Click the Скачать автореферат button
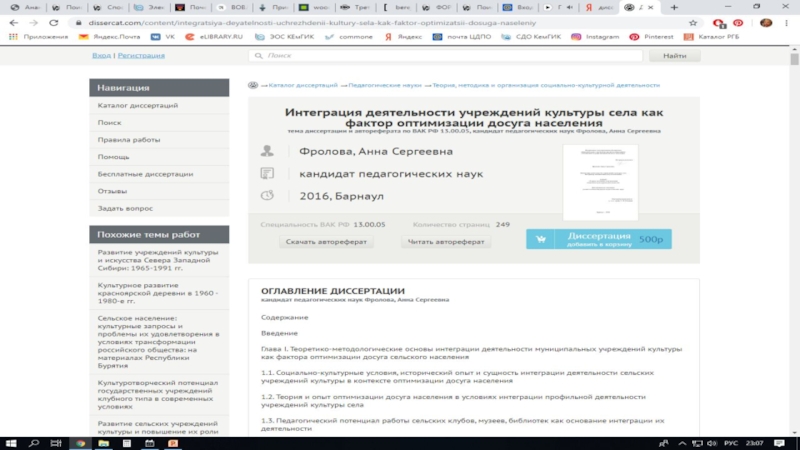Image resolution: width=800 pixels, height=450 pixels. pyautogui.click(x=327, y=242)
